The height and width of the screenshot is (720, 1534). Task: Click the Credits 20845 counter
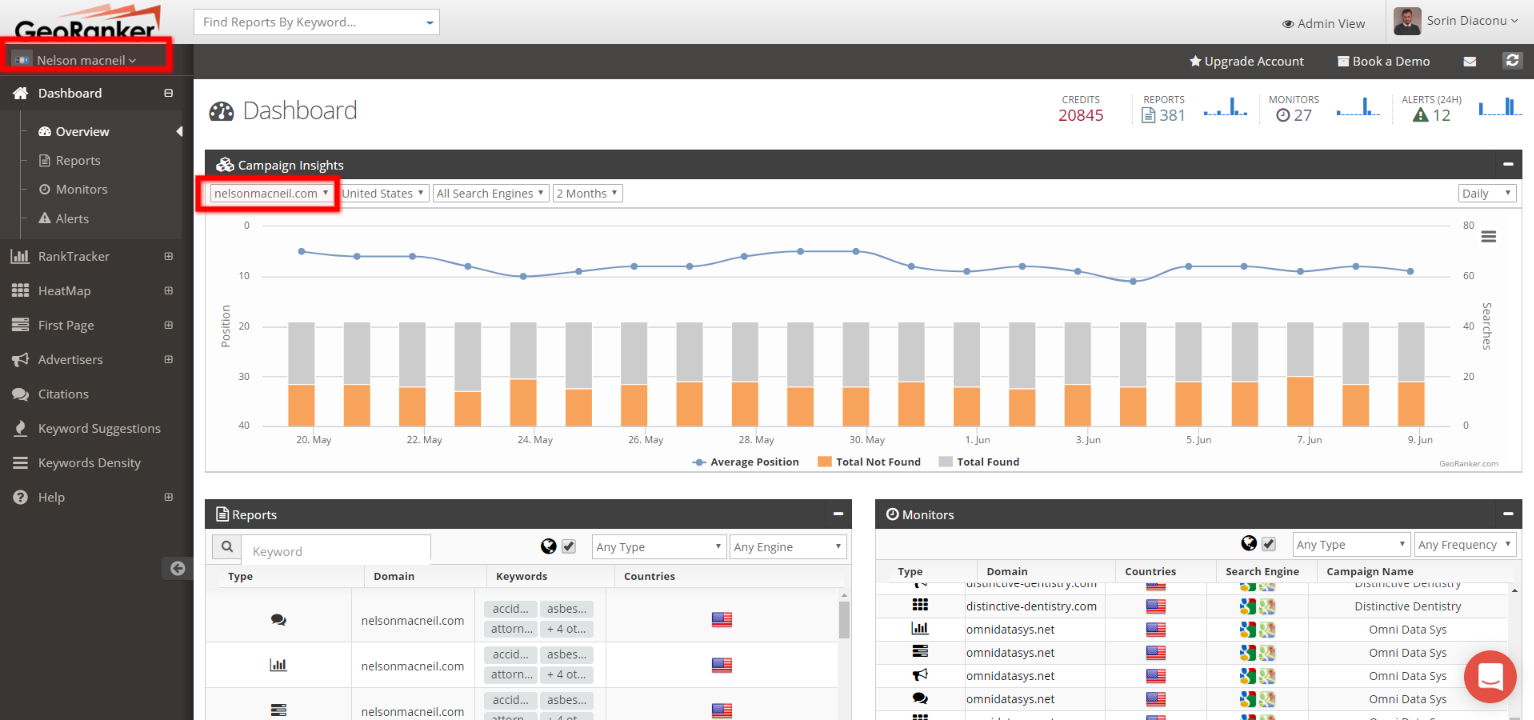(1081, 109)
